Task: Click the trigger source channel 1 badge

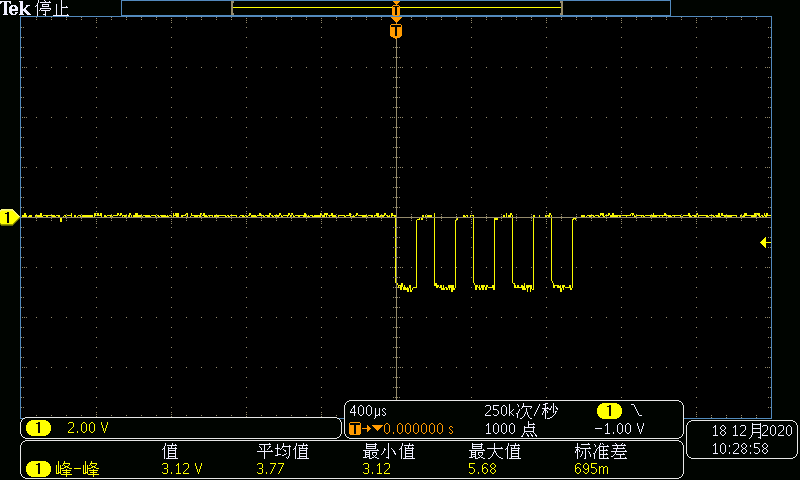Action: coord(609,411)
